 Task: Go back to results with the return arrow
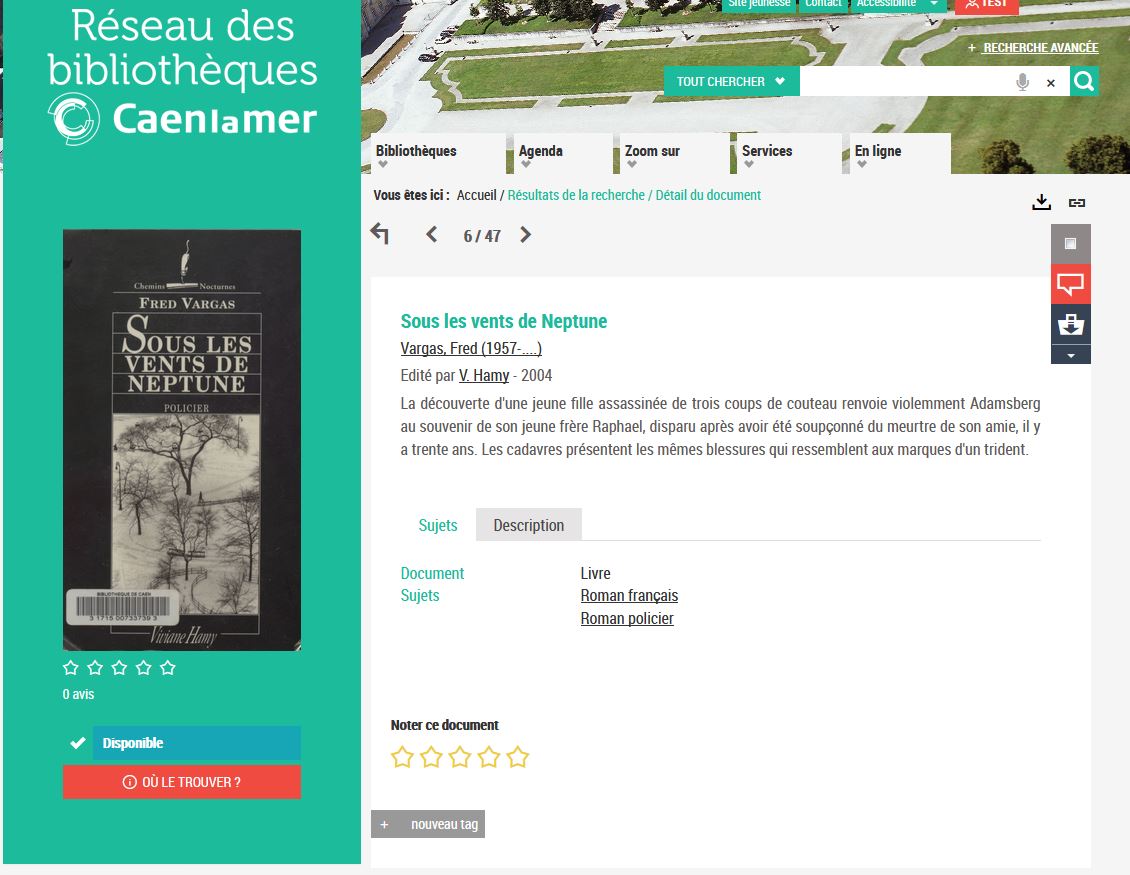[380, 234]
